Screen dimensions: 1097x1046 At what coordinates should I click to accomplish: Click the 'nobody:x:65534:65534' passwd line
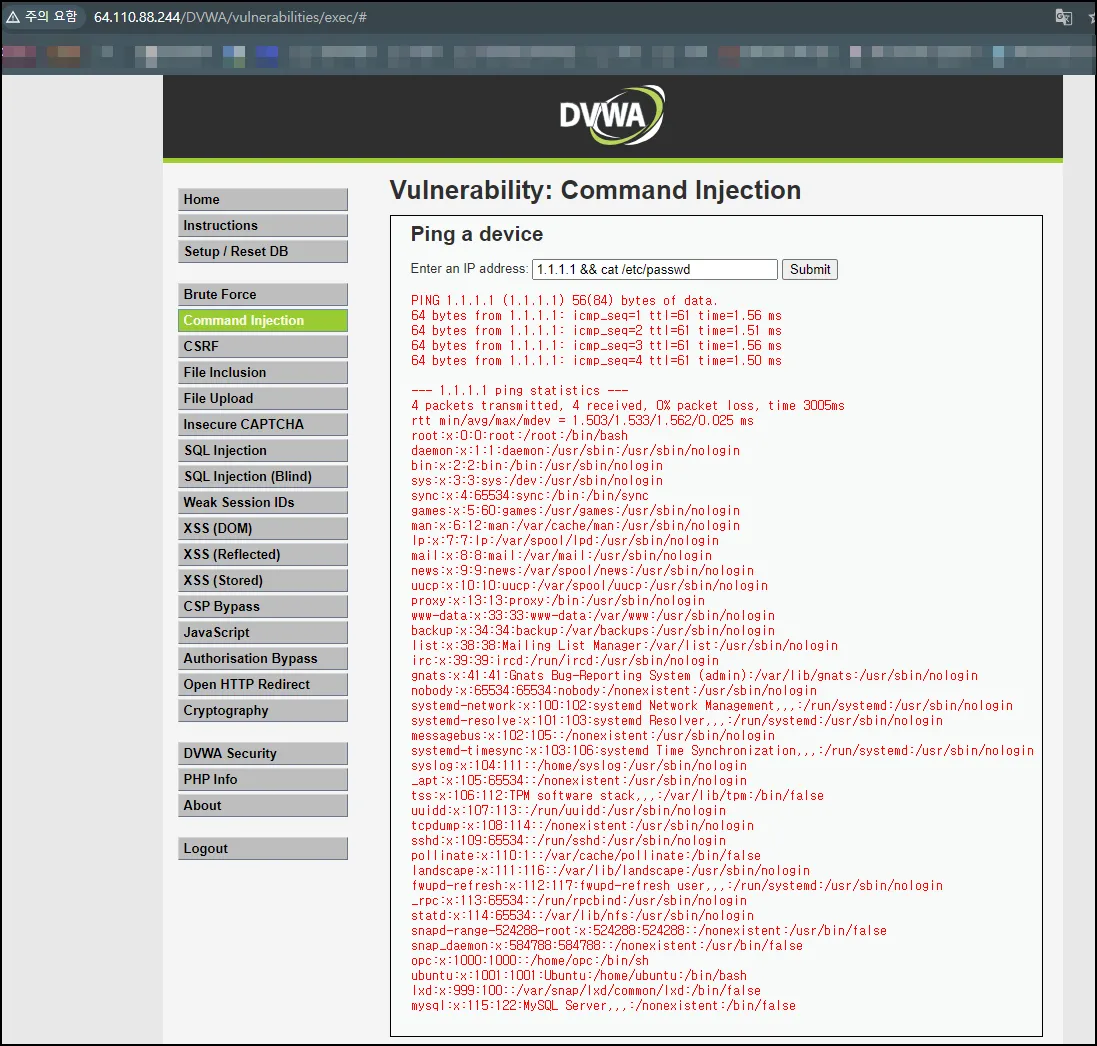(x=614, y=691)
